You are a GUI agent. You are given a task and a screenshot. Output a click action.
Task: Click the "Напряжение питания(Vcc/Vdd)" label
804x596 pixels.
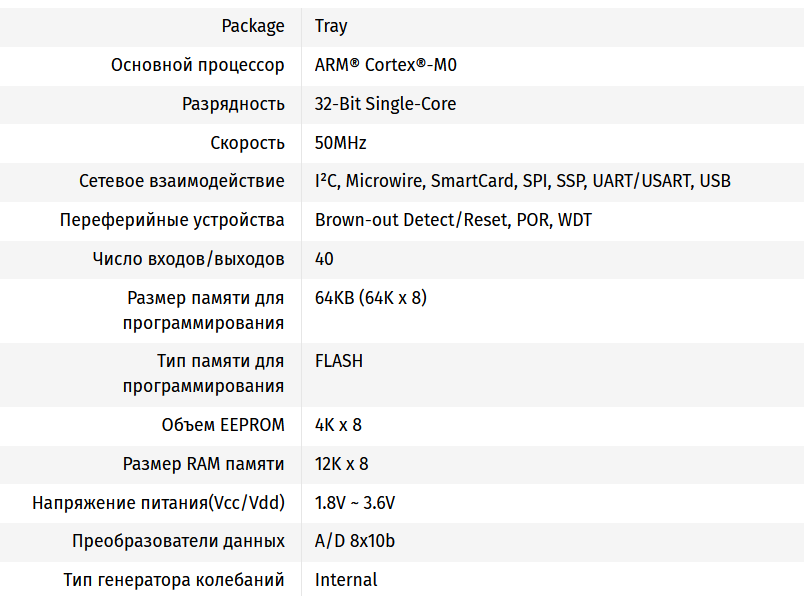pos(158,502)
